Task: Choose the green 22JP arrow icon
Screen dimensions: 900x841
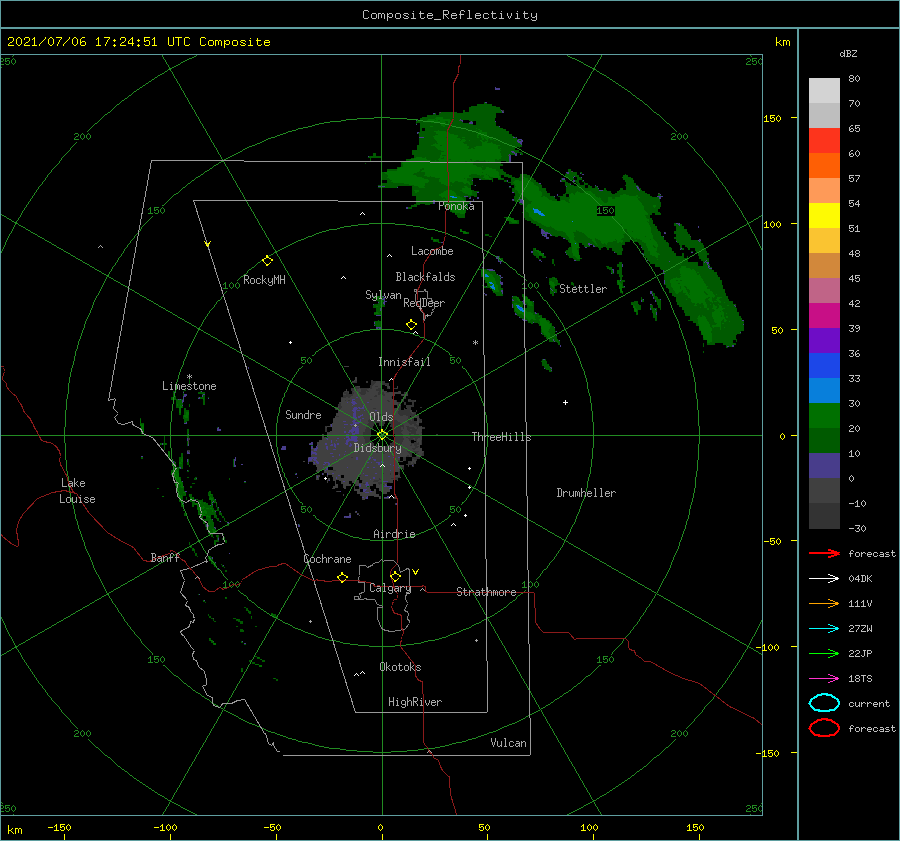Action: click(824, 653)
